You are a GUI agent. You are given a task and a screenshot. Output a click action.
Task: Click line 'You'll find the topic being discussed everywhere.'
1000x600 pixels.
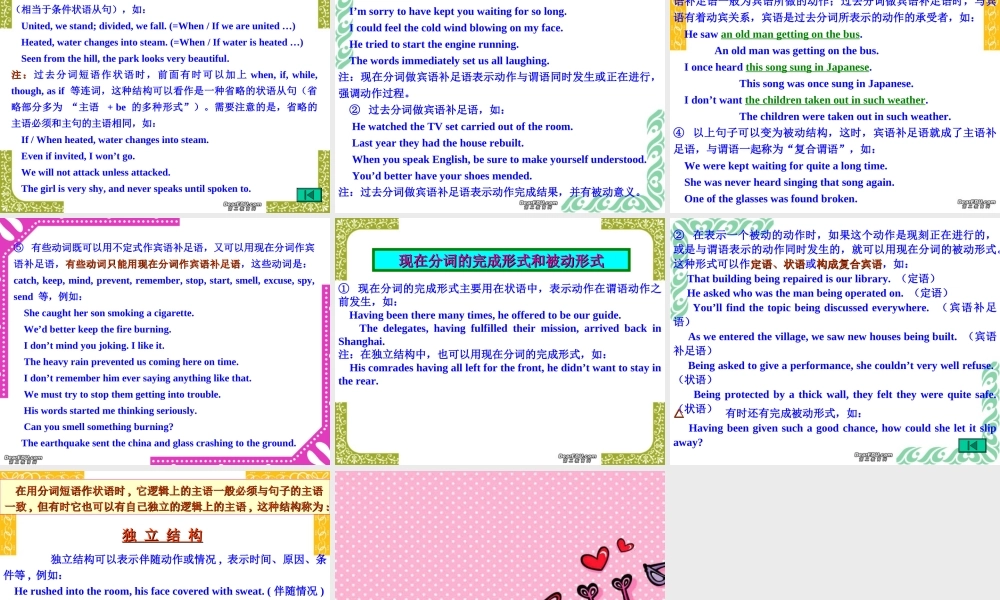pyautogui.click(x=811, y=308)
